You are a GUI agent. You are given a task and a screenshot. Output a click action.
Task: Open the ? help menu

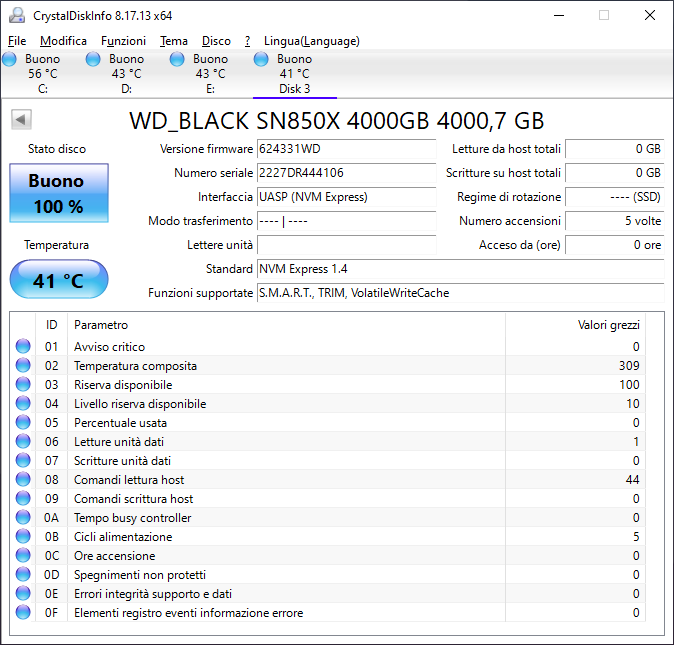click(x=248, y=41)
